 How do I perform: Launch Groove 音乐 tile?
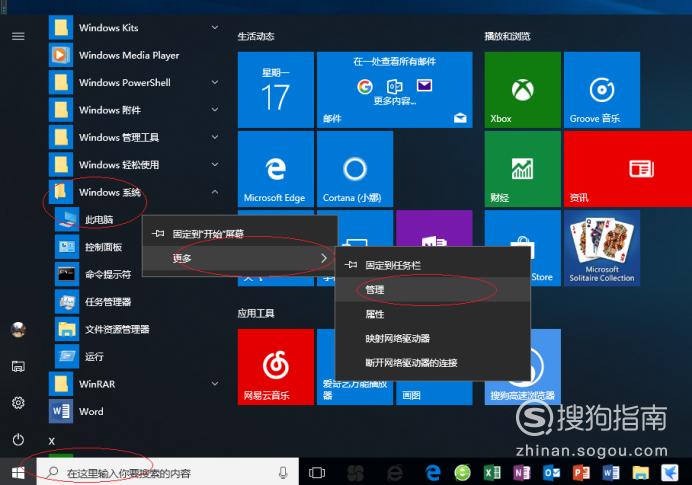[602, 90]
